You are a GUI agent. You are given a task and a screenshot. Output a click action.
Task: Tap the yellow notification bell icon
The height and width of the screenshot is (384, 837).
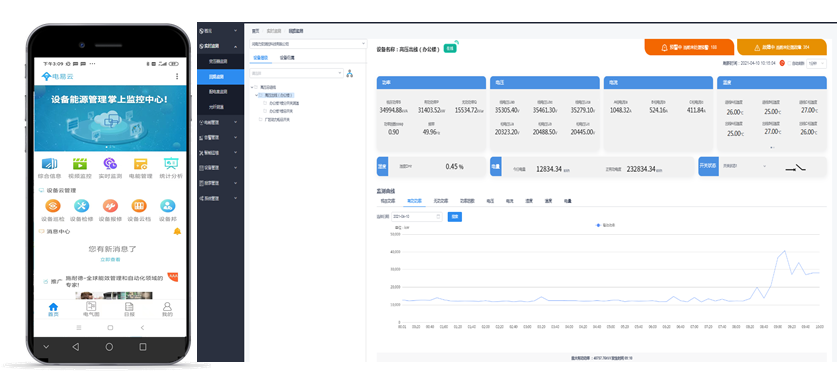tap(177, 231)
